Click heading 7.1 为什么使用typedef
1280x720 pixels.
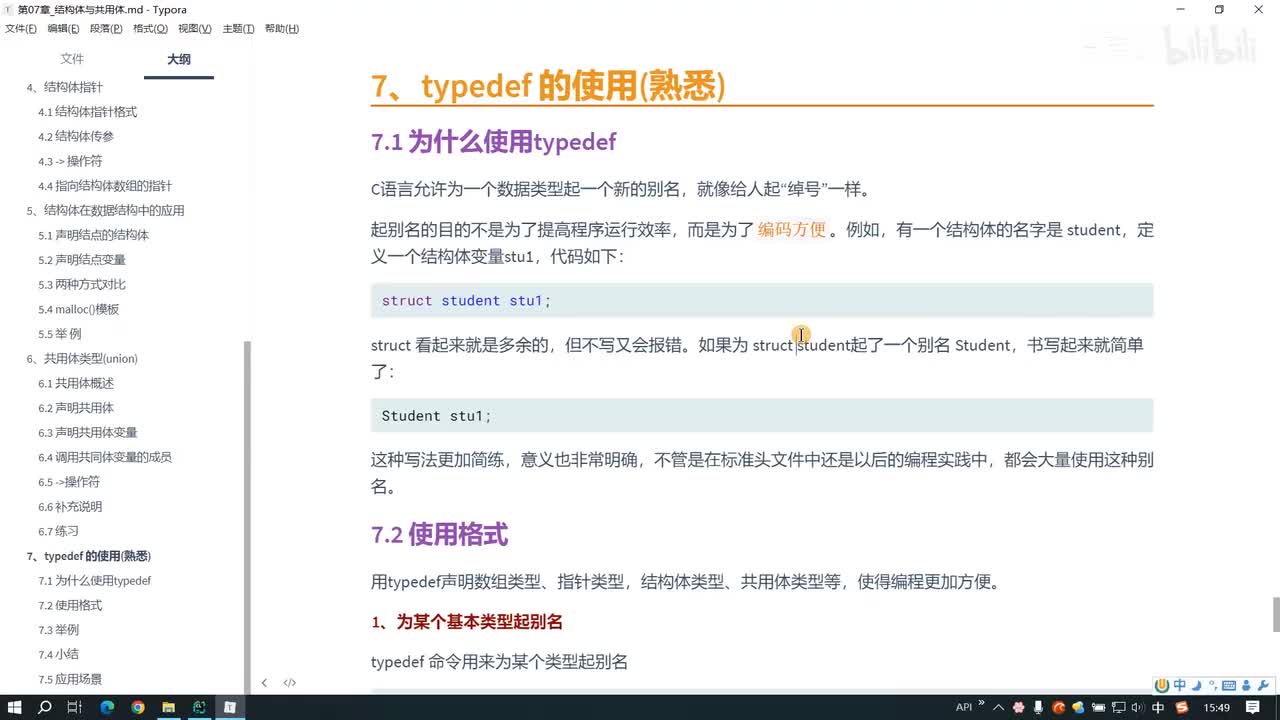pos(493,142)
